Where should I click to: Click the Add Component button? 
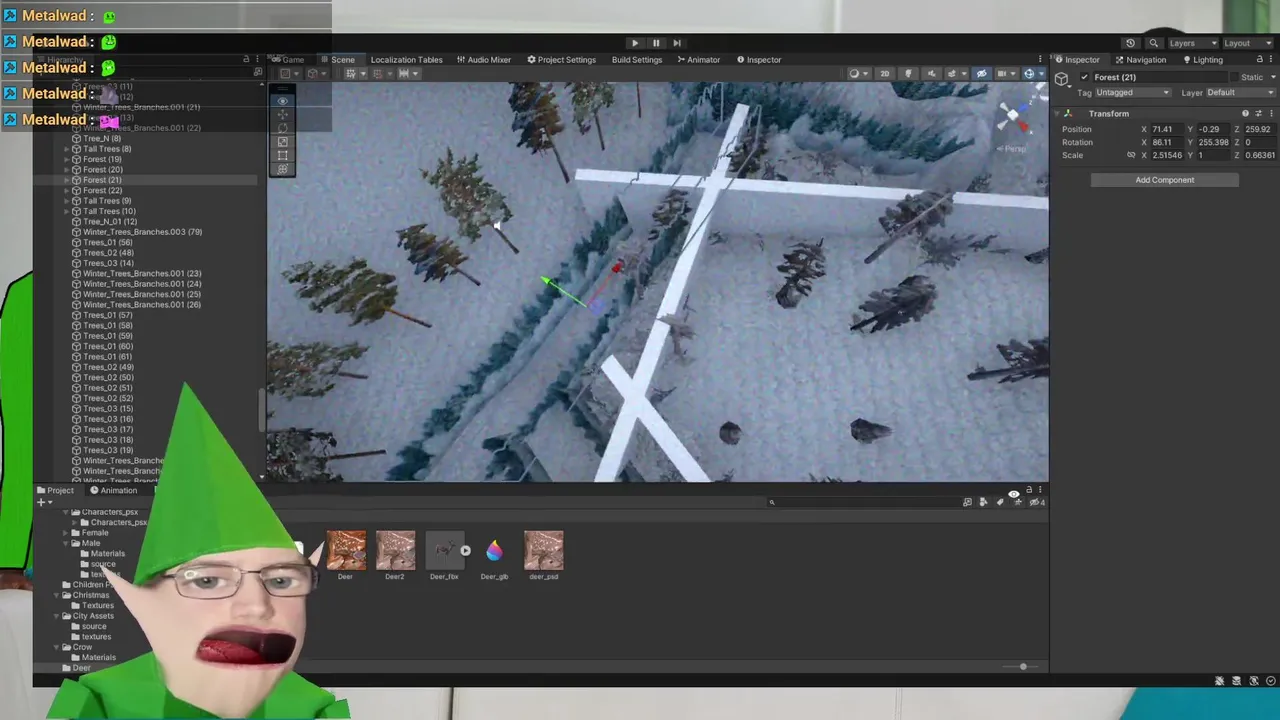point(1164,180)
